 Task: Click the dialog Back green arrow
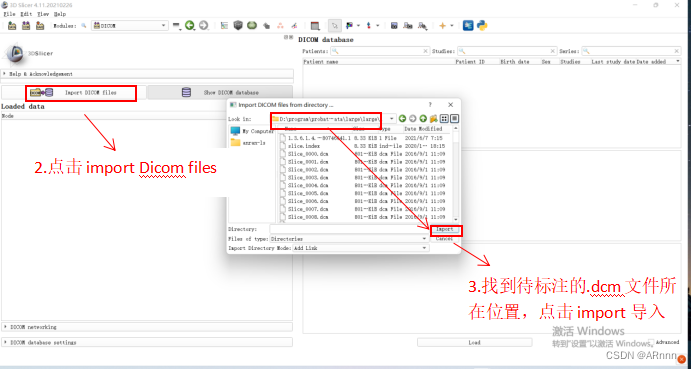[402, 118]
